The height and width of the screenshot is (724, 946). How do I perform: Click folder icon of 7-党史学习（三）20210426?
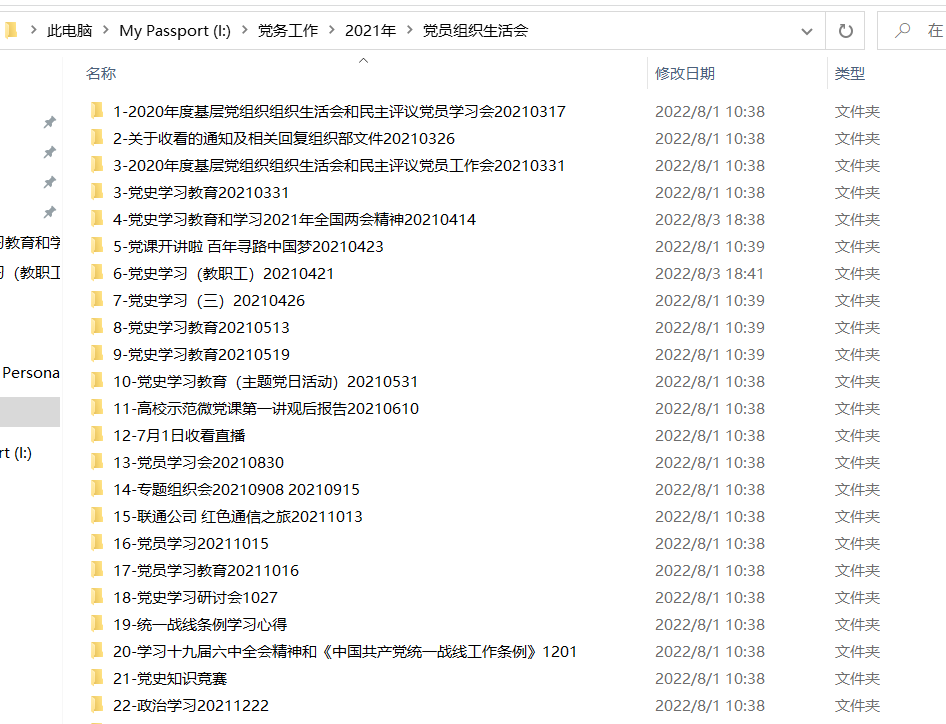[97, 300]
